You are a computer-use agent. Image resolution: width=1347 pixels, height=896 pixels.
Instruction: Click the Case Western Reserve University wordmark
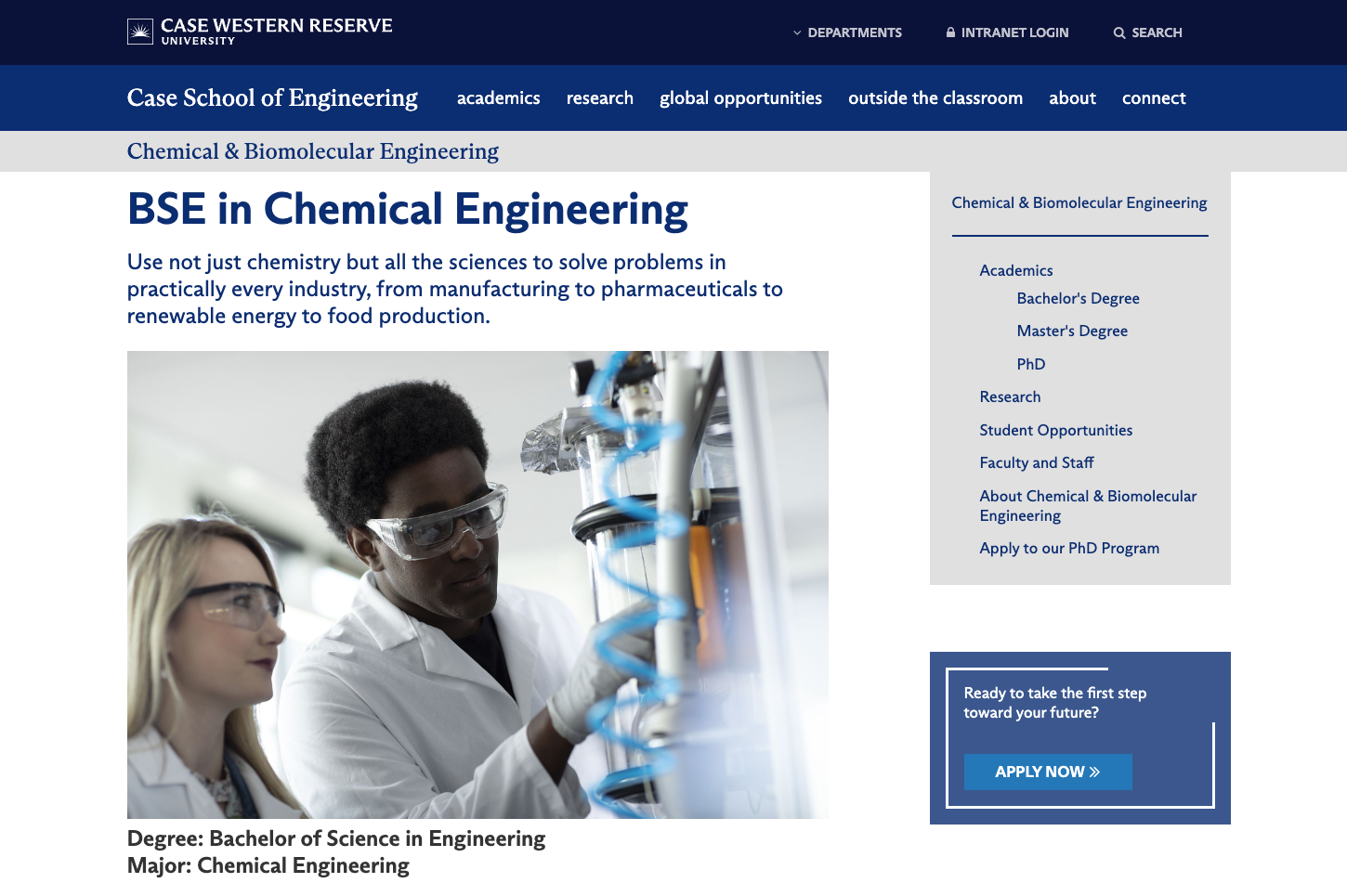277,31
